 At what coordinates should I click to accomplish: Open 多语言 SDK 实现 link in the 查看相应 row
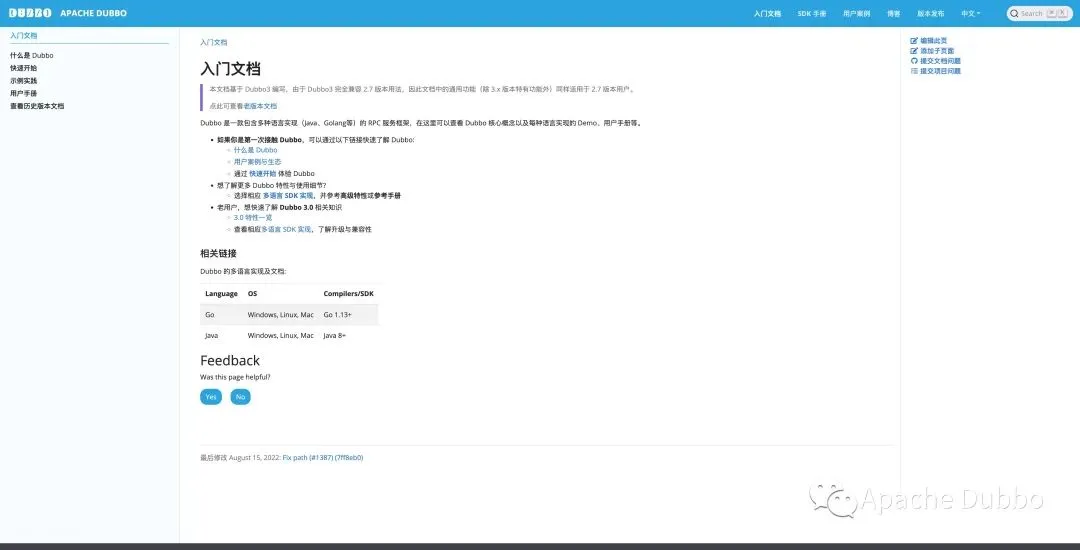(287, 229)
